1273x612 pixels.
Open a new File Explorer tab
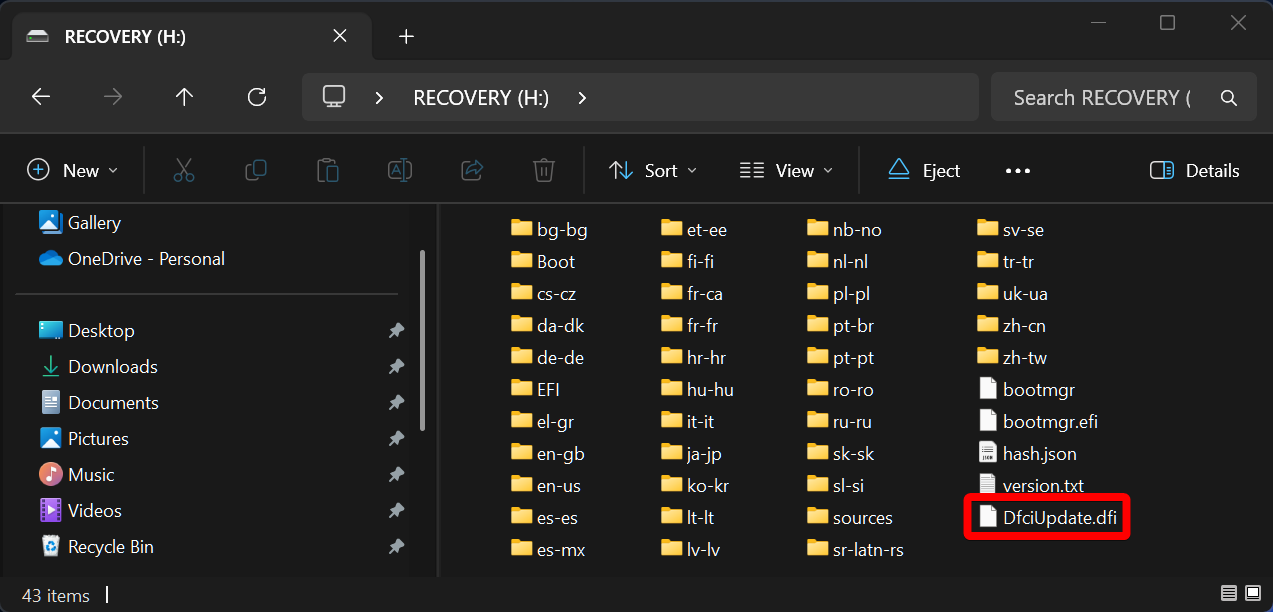pyautogui.click(x=406, y=35)
